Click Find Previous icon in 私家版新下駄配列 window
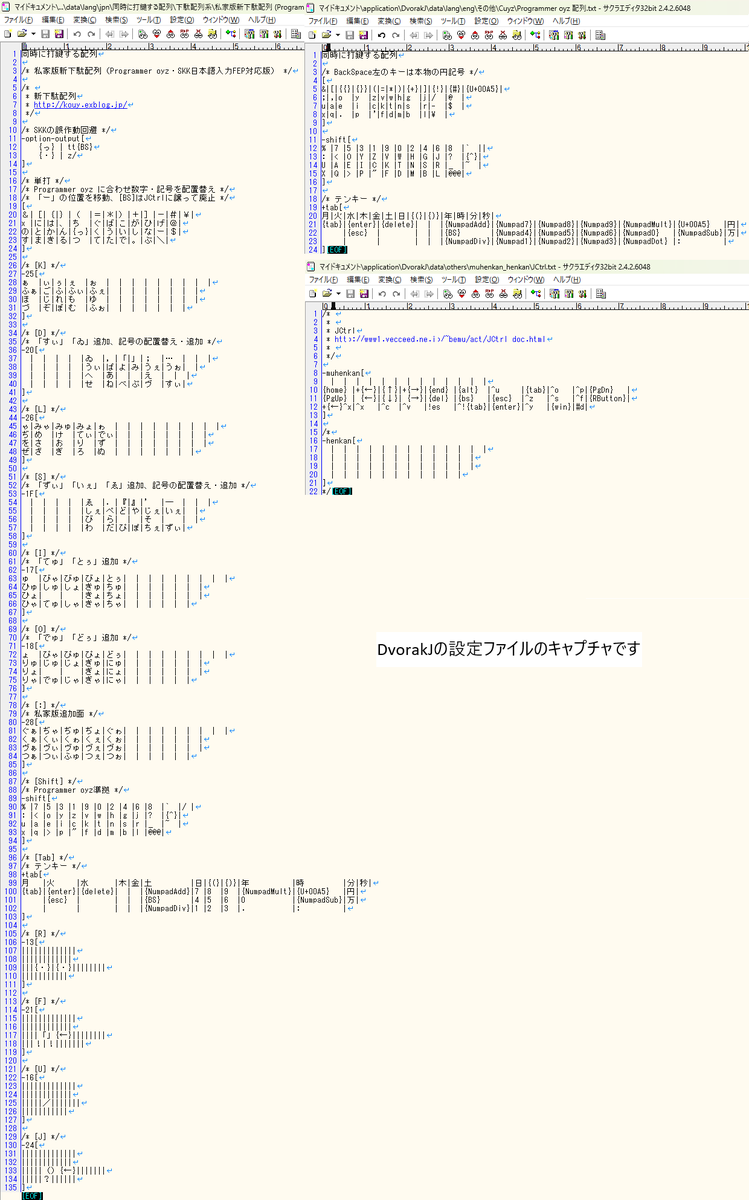The width and height of the screenshot is (749, 1200). [x=170, y=34]
